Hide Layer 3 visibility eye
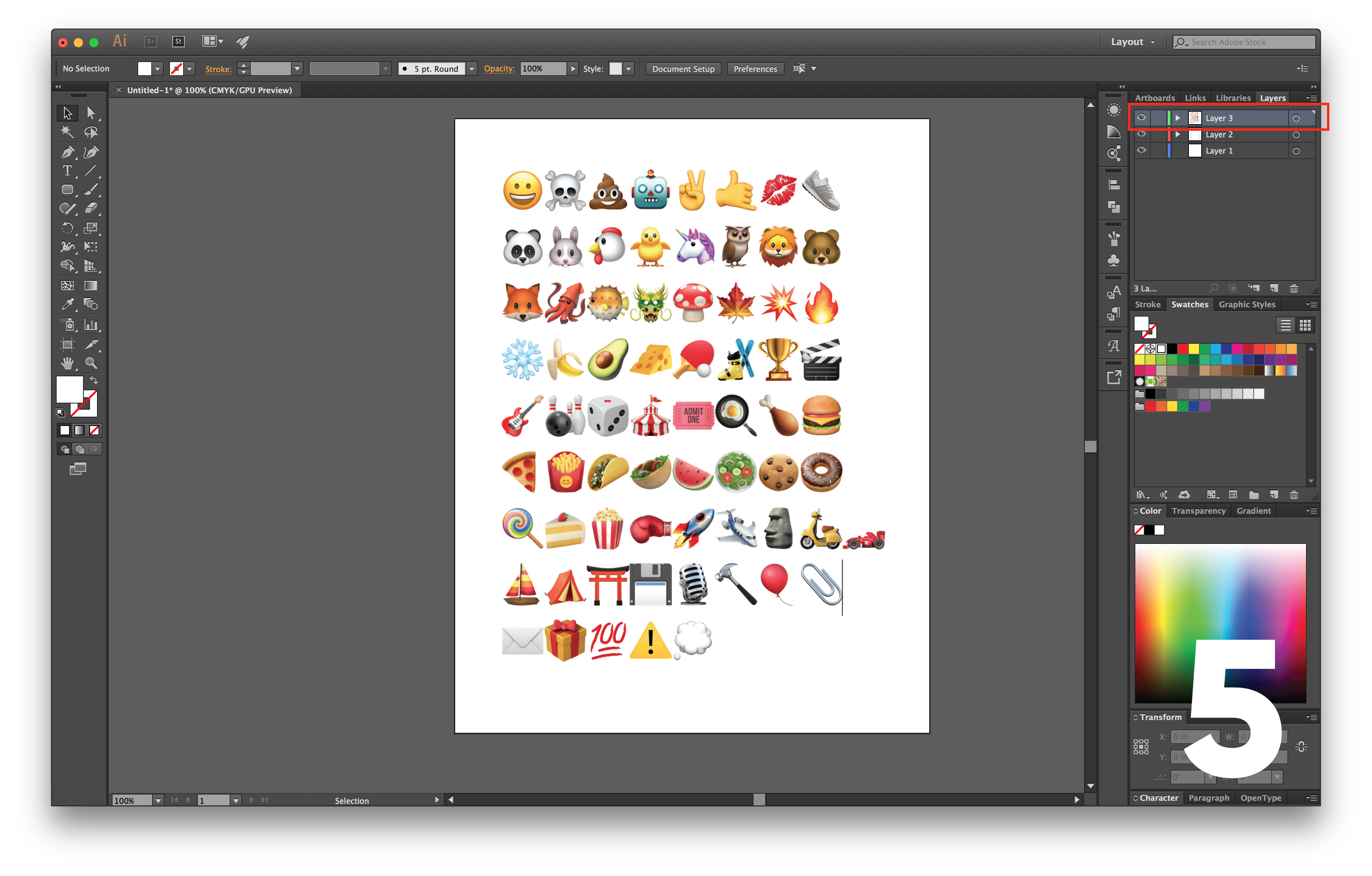 pyautogui.click(x=1141, y=118)
